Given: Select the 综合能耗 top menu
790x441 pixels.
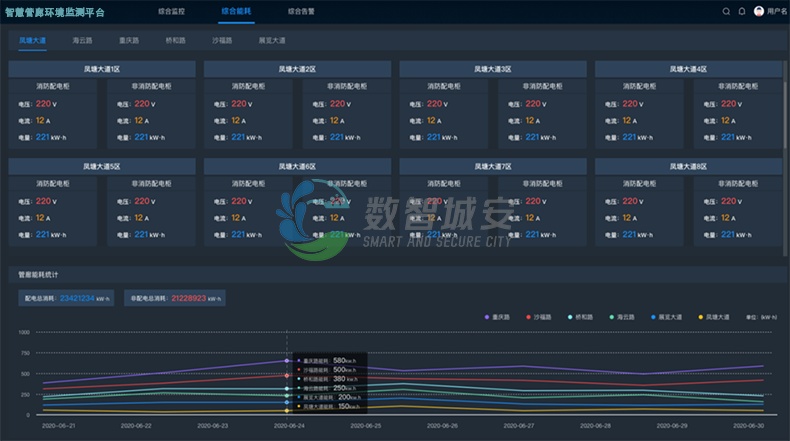Looking at the screenshot, I should click(236, 11).
